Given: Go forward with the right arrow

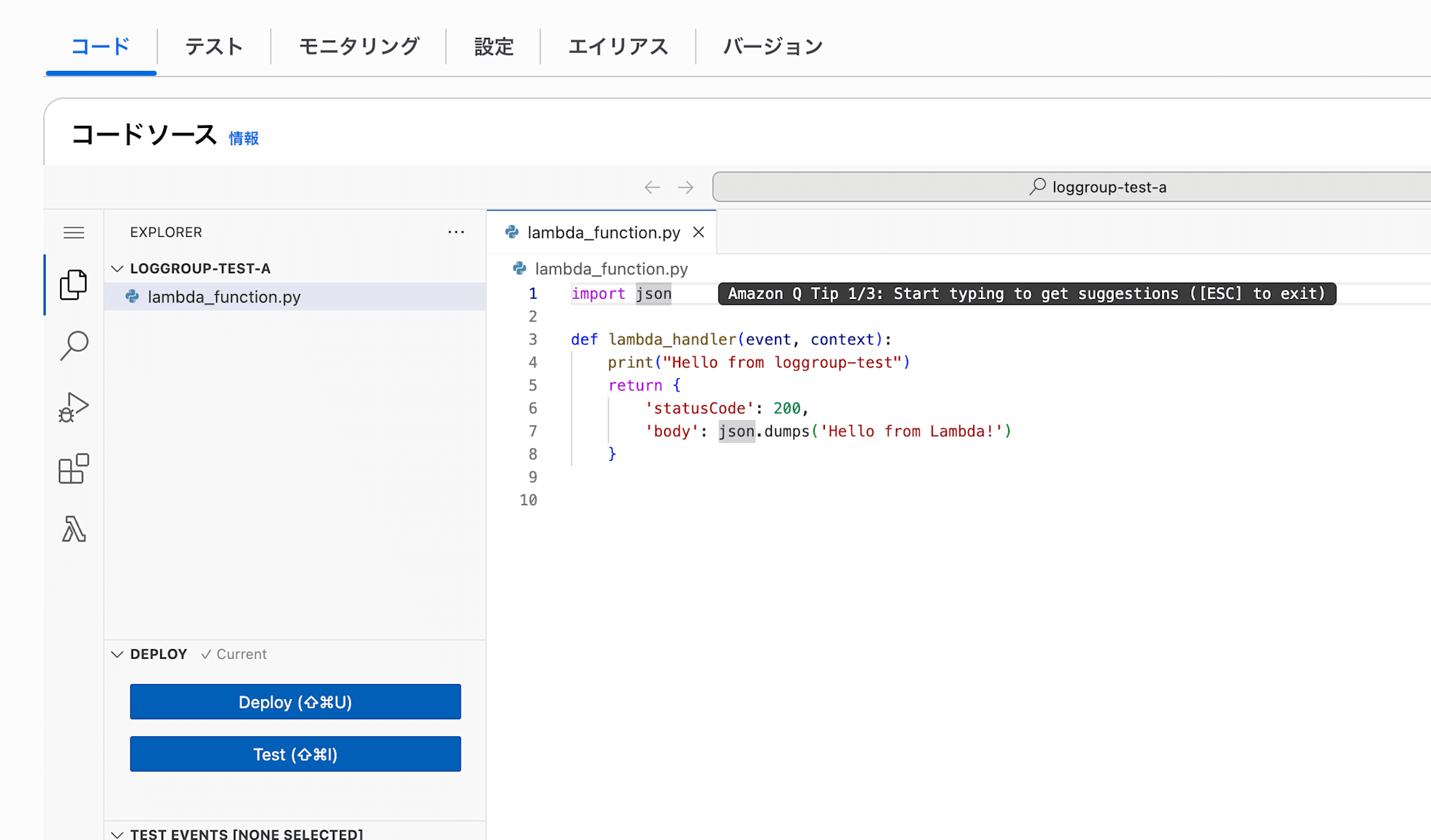Looking at the screenshot, I should tap(685, 187).
